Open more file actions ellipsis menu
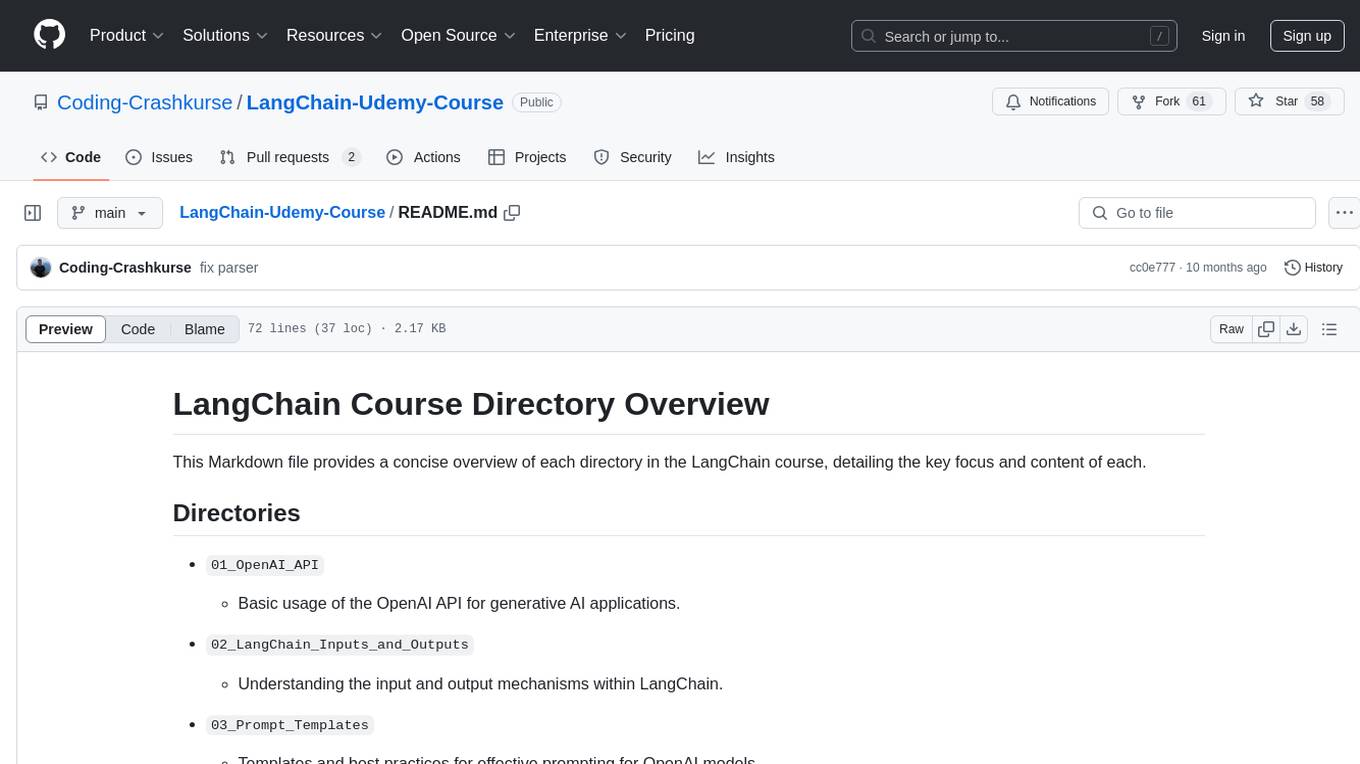This screenshot has height=764, width=1360. (x=1344, y=213)
